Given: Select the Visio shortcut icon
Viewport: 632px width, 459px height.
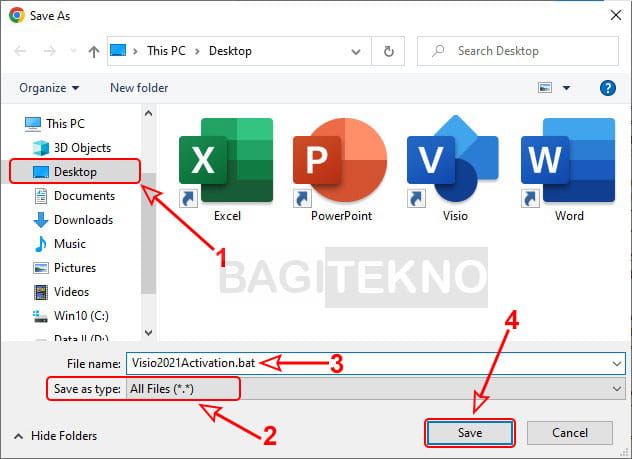Looking at the screenshot, I should (x=453, y=160).
